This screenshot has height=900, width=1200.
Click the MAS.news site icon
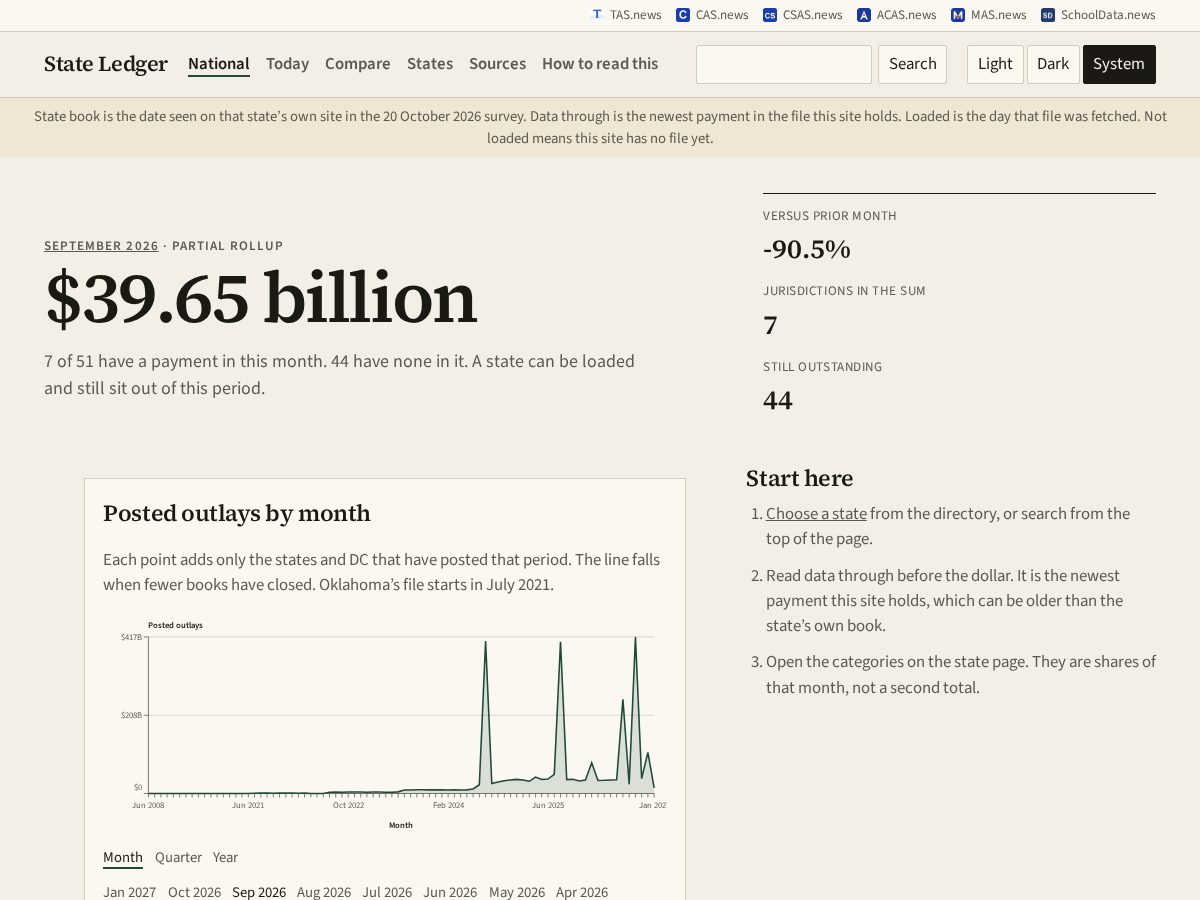point(958,15)
